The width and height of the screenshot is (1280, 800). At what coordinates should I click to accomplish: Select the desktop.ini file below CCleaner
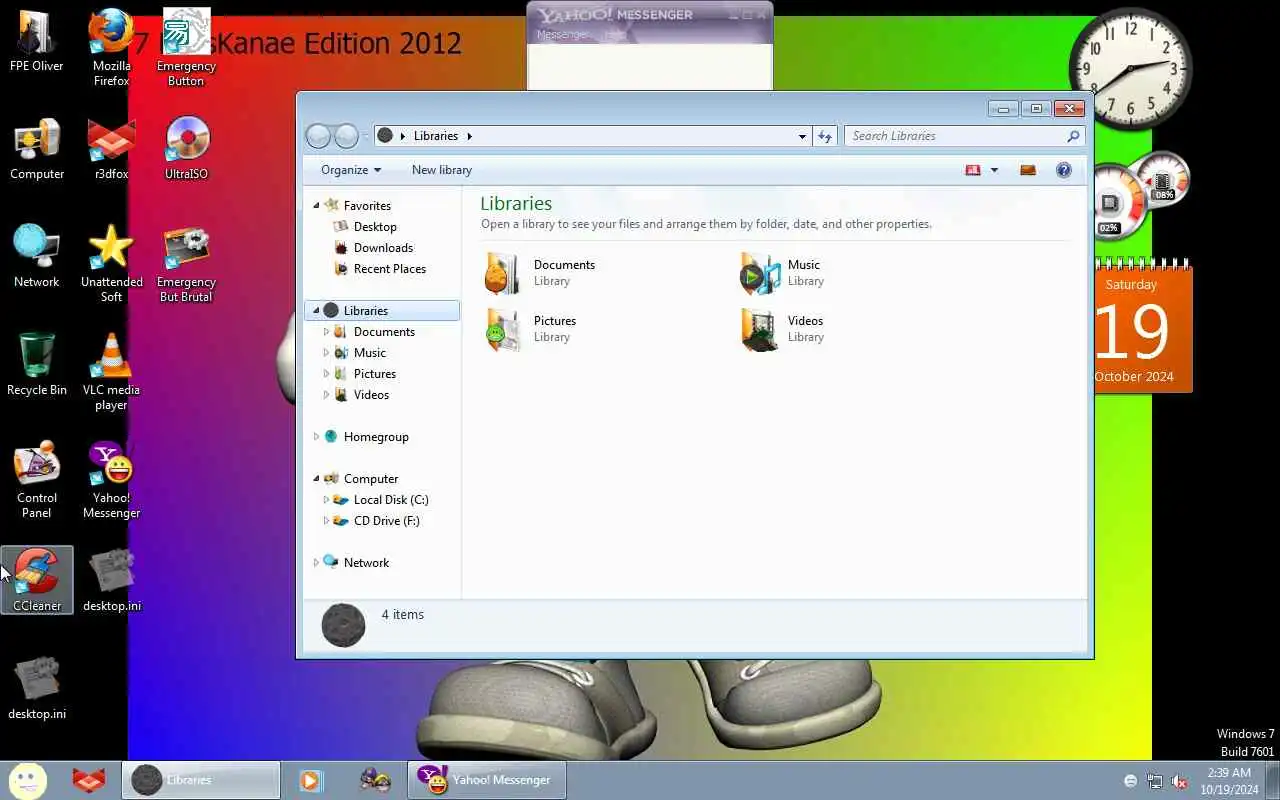pos(37,688)
